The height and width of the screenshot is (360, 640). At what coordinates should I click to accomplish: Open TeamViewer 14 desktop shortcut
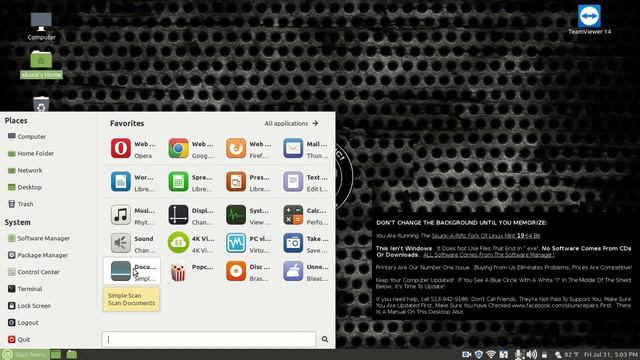[589, 19]
